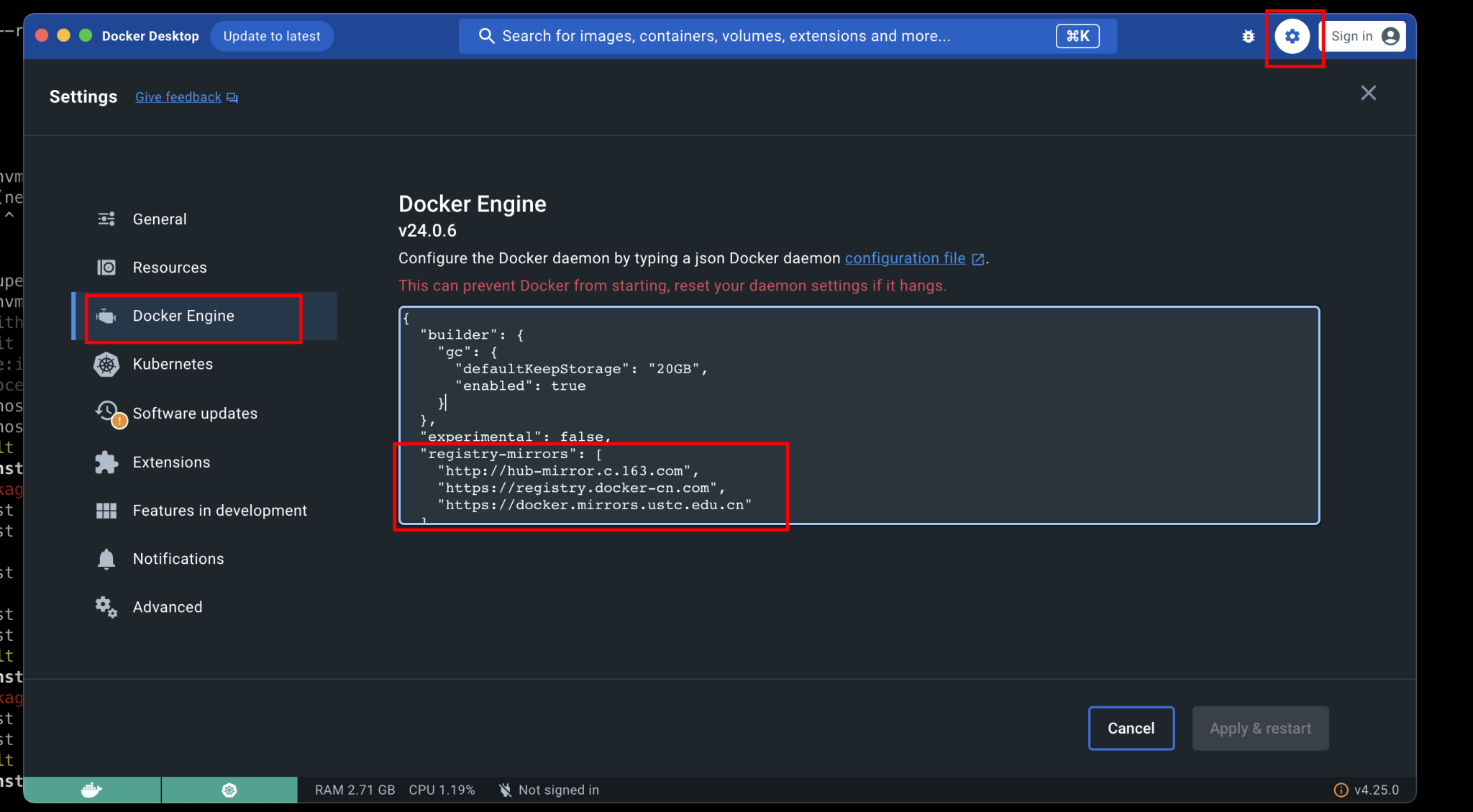Select Docker Engine in the sidebar
Image resolution: width=1473 pixels, height=812 pixels.
(x=183, y=315)
